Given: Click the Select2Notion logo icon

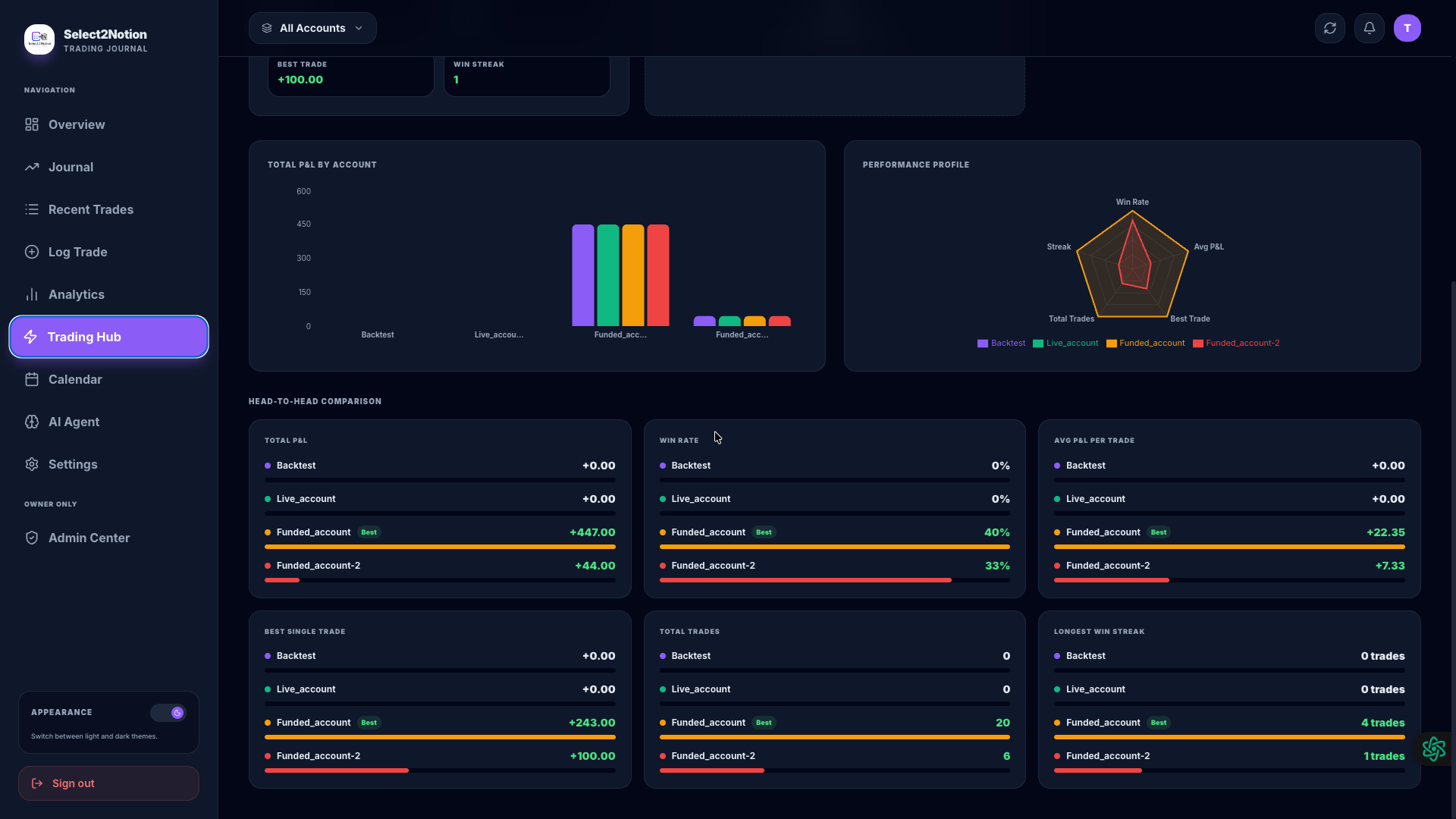Looking at the screenshot, I should click(39, 39).
